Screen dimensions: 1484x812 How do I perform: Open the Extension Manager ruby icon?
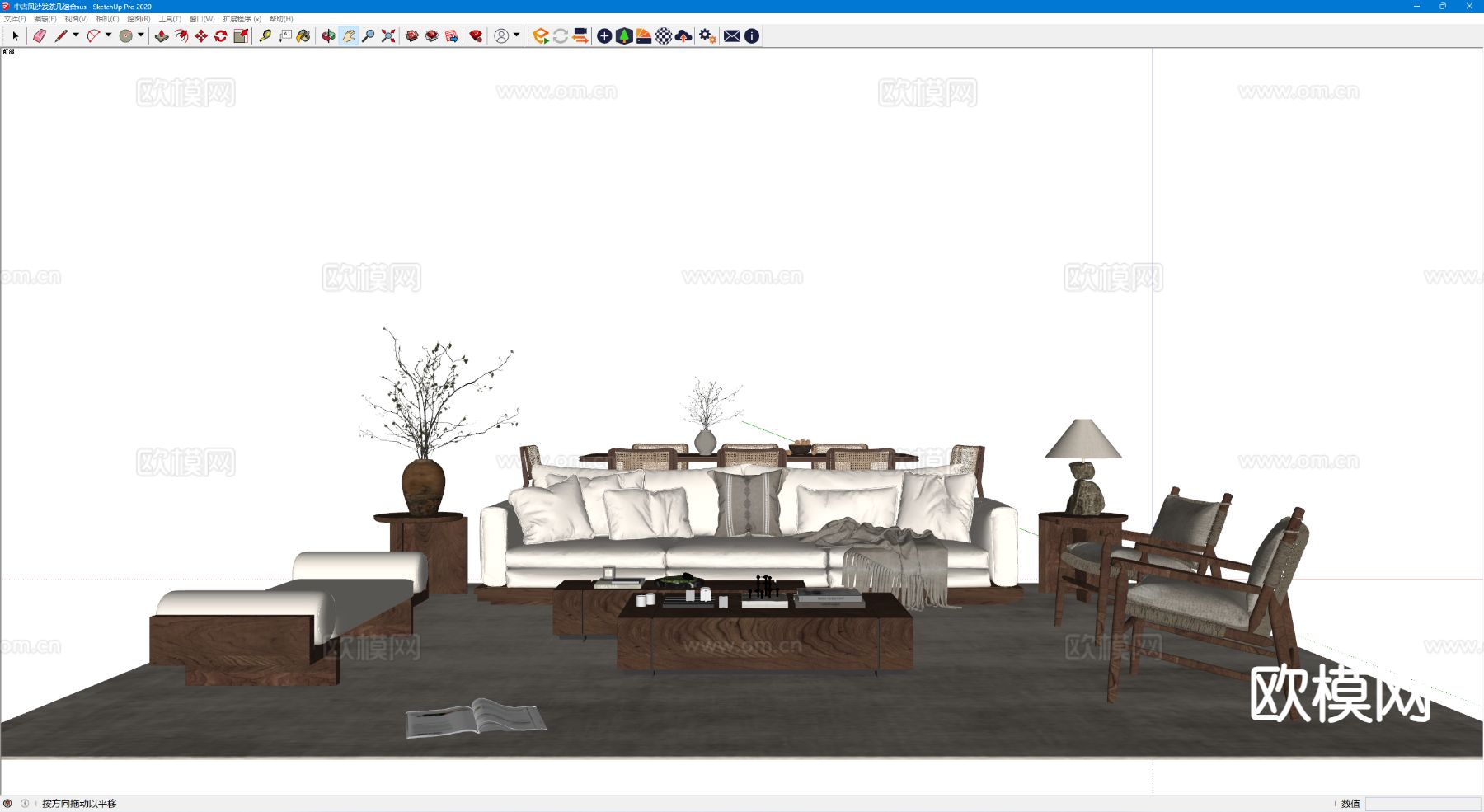(x=476, y=36)
